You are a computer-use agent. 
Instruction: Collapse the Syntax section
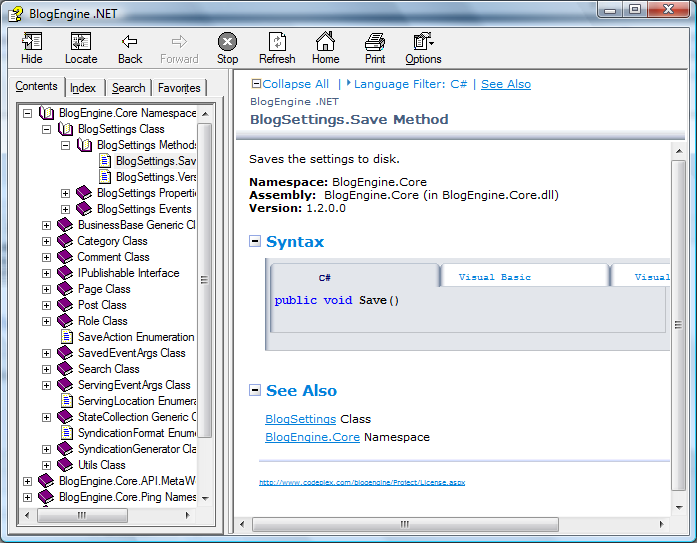coord(255,241)
